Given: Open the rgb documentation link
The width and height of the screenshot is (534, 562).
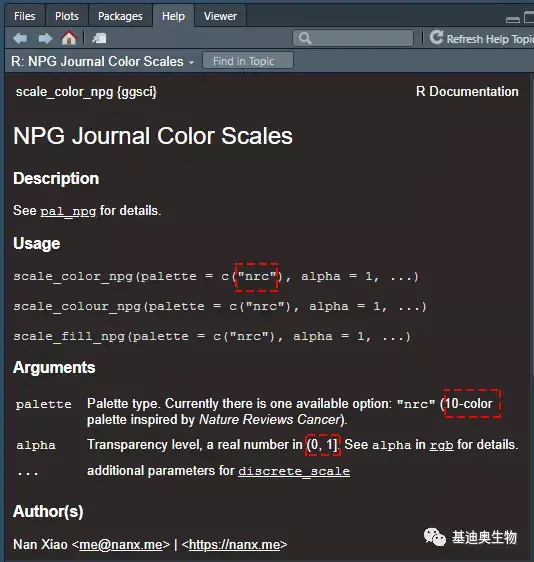Looking at the screenshot, I should point(441,445).
